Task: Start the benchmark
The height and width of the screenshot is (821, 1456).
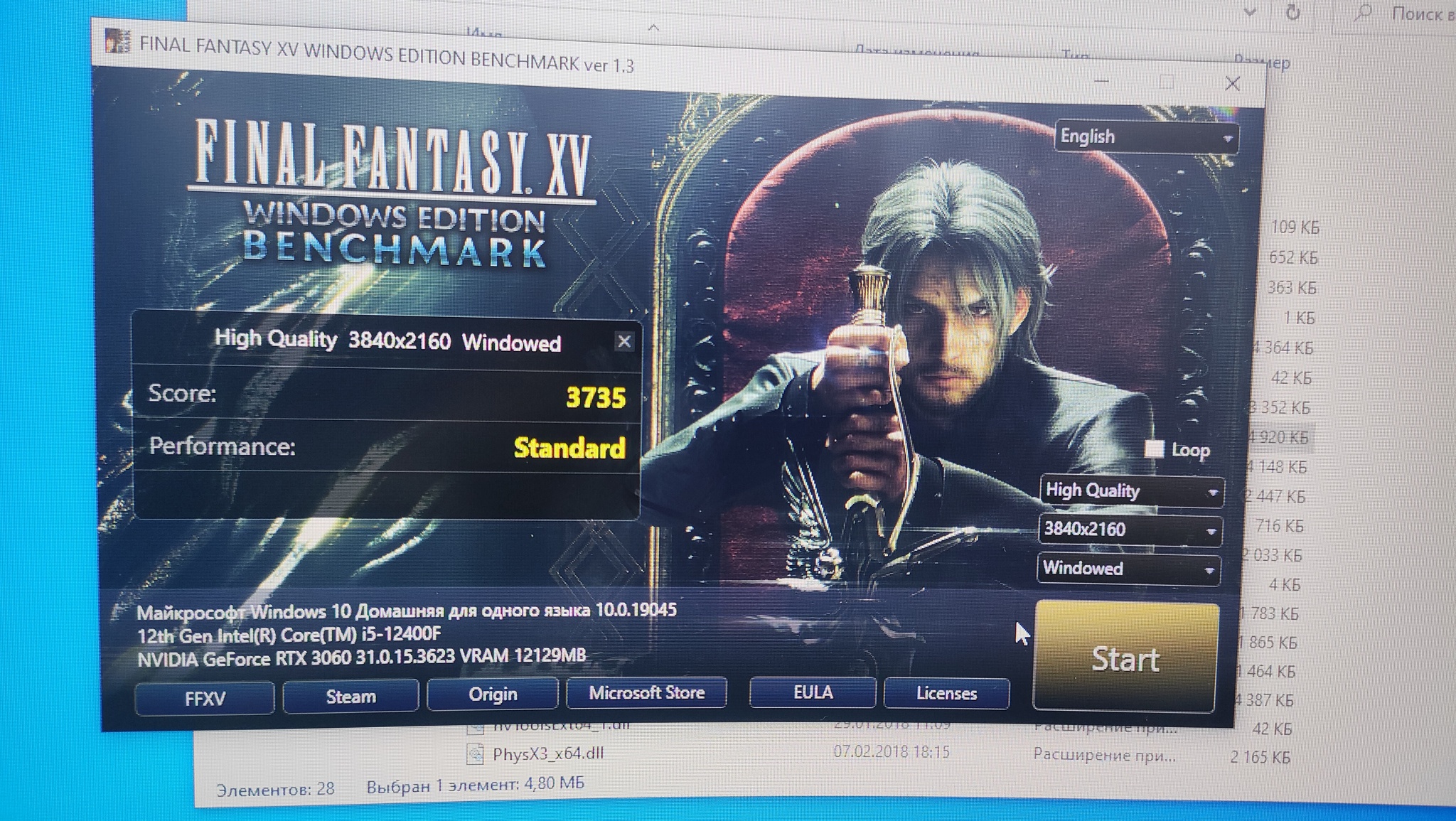Action: 1125,658
